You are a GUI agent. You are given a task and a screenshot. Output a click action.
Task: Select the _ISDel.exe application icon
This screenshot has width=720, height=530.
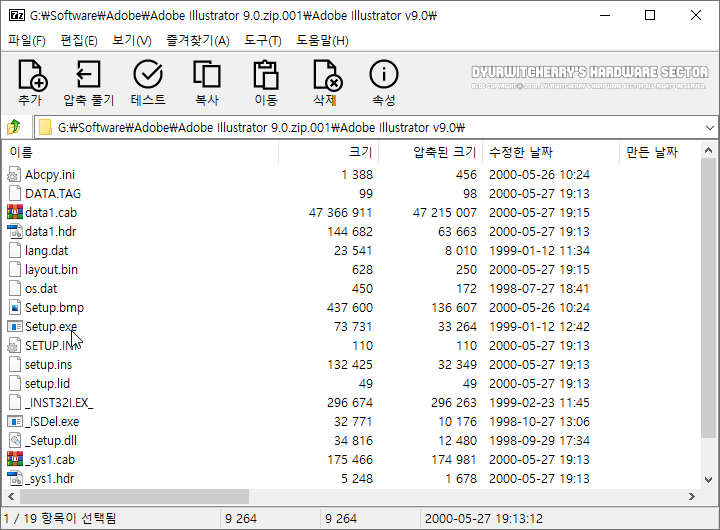tap(15, 421)
